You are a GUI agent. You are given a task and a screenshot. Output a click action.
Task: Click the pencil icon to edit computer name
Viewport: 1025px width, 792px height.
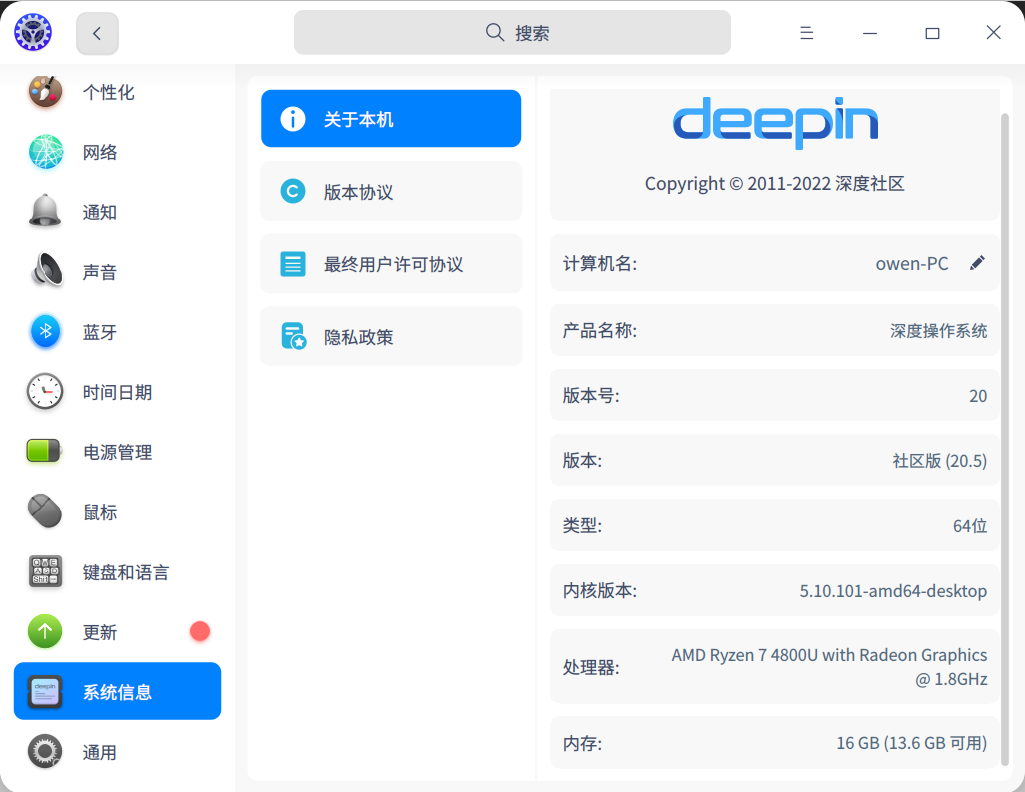coord(977,263)
